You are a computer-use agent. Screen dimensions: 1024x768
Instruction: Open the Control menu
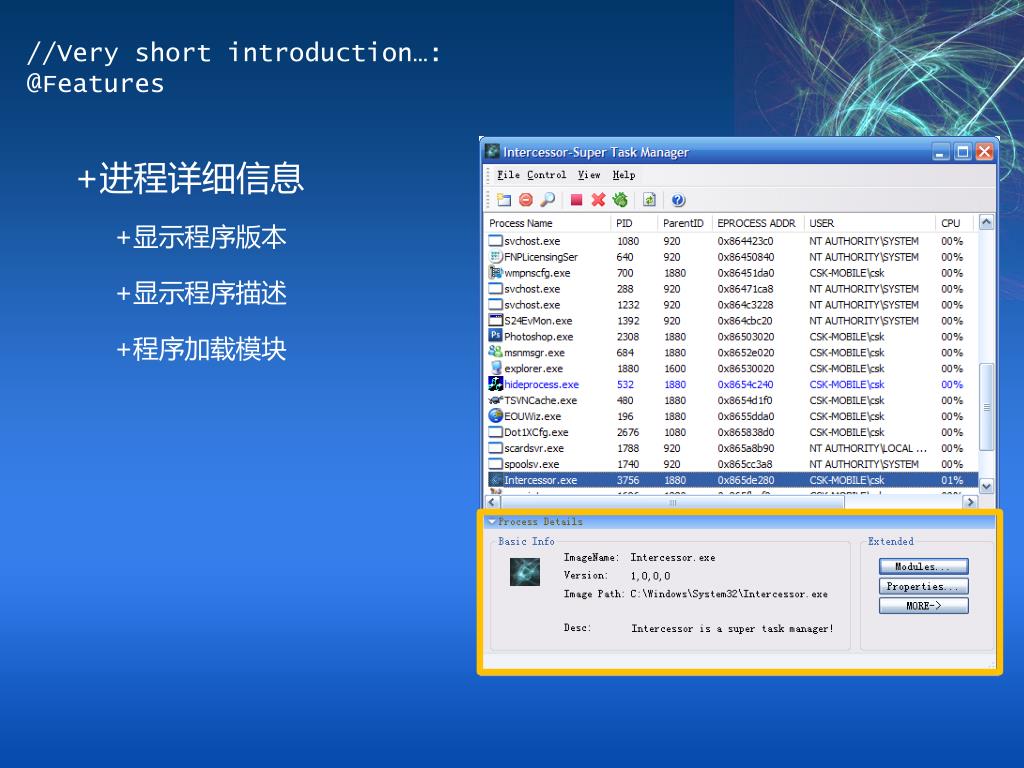(x=547, y=175)
